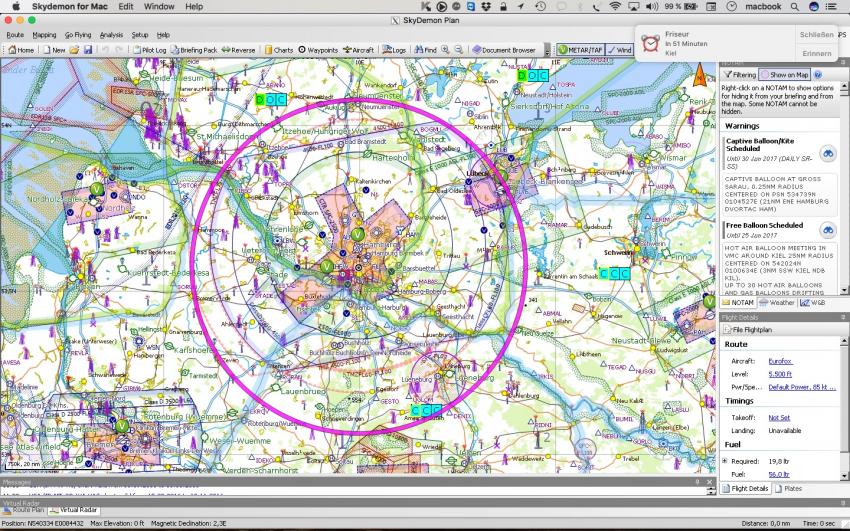Click Erinnern on the reminder notification
Viewport: 850px width, 531px height.
[816, 54]
